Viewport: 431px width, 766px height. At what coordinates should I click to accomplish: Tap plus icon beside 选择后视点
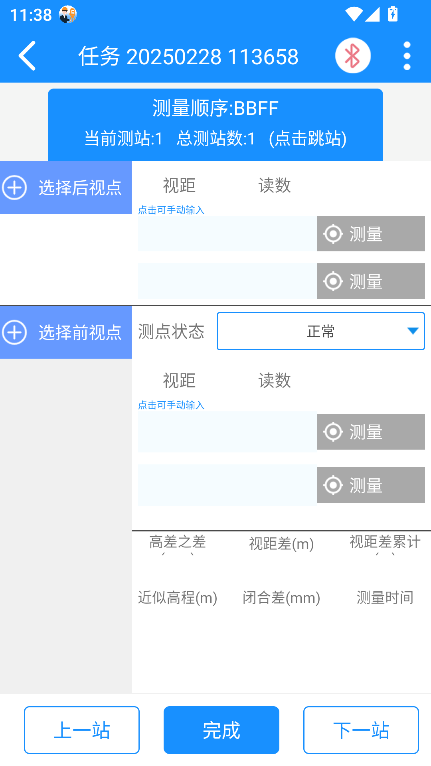tap(15, 188)
